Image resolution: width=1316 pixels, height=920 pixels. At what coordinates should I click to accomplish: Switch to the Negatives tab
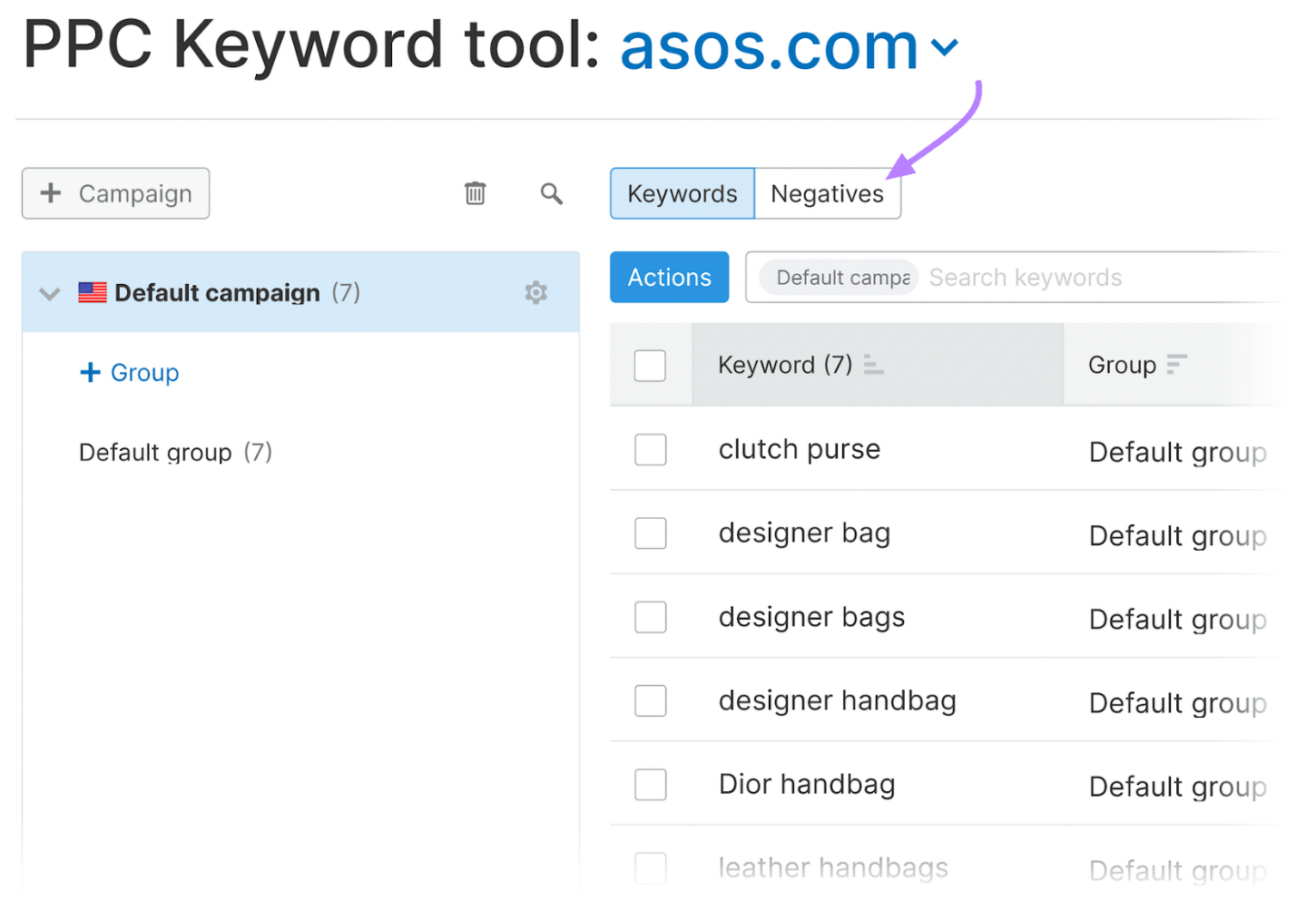827,194
